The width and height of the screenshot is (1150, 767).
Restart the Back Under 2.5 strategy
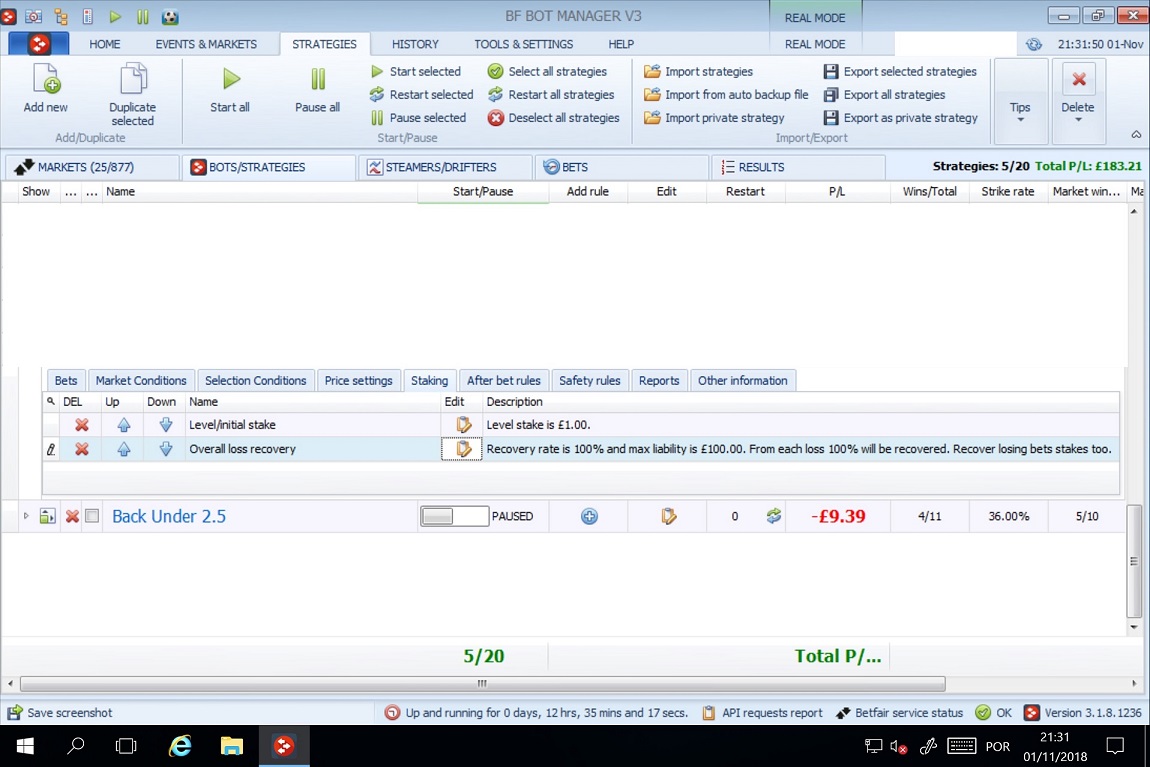click(x=774, y=516)
